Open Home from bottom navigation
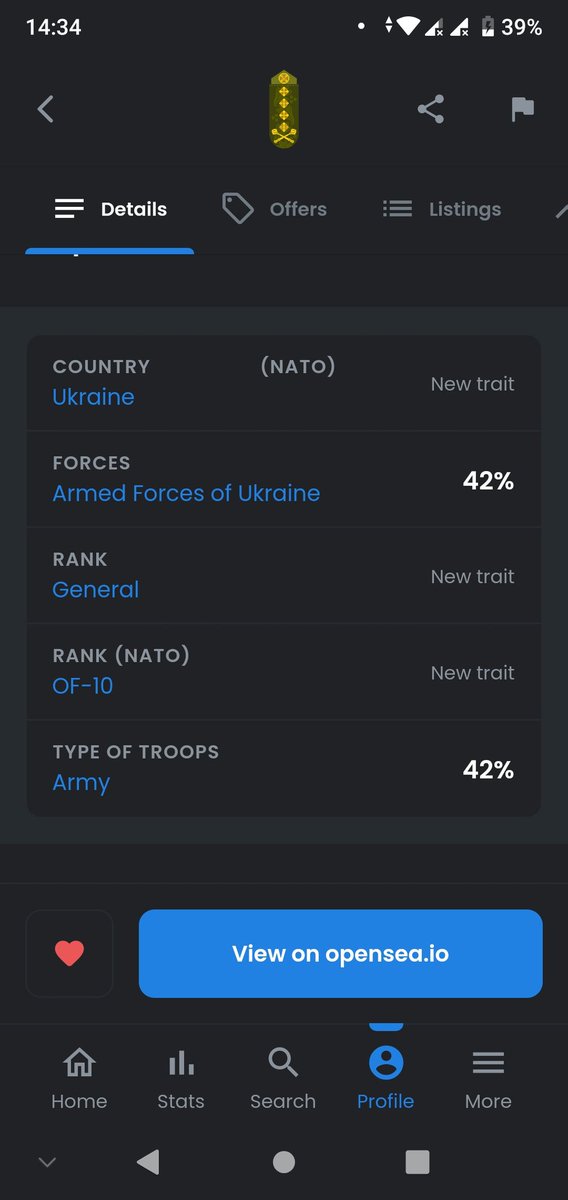 point(79,1079)
